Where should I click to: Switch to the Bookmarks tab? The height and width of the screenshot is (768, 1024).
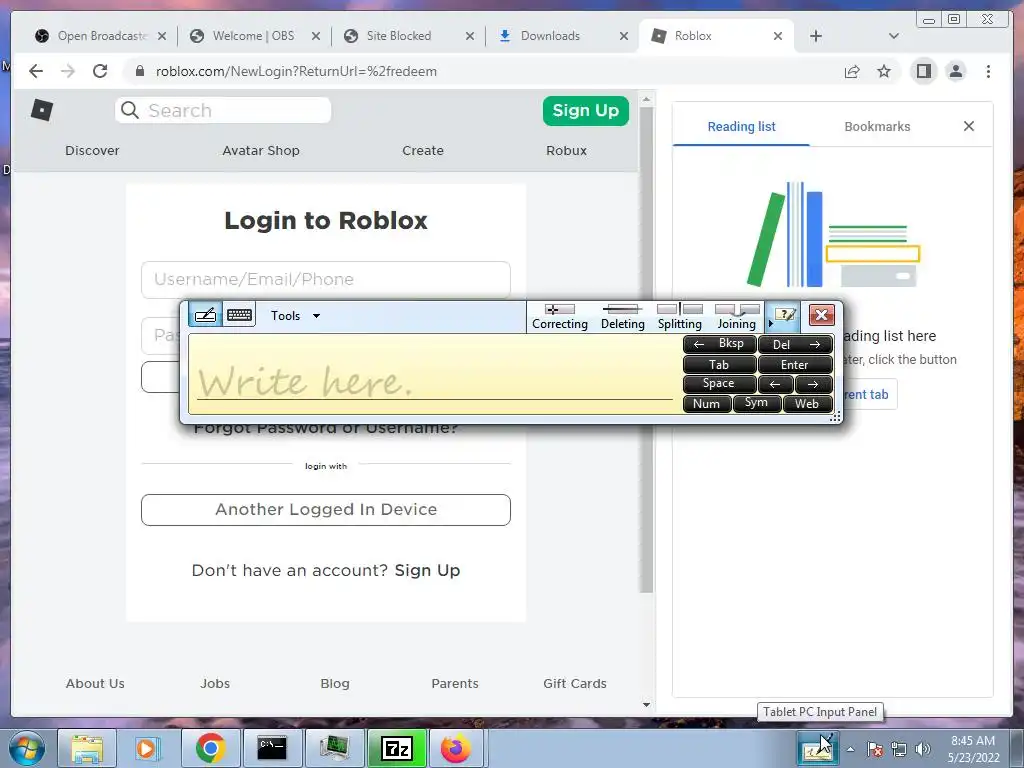[x=877, y=127]
